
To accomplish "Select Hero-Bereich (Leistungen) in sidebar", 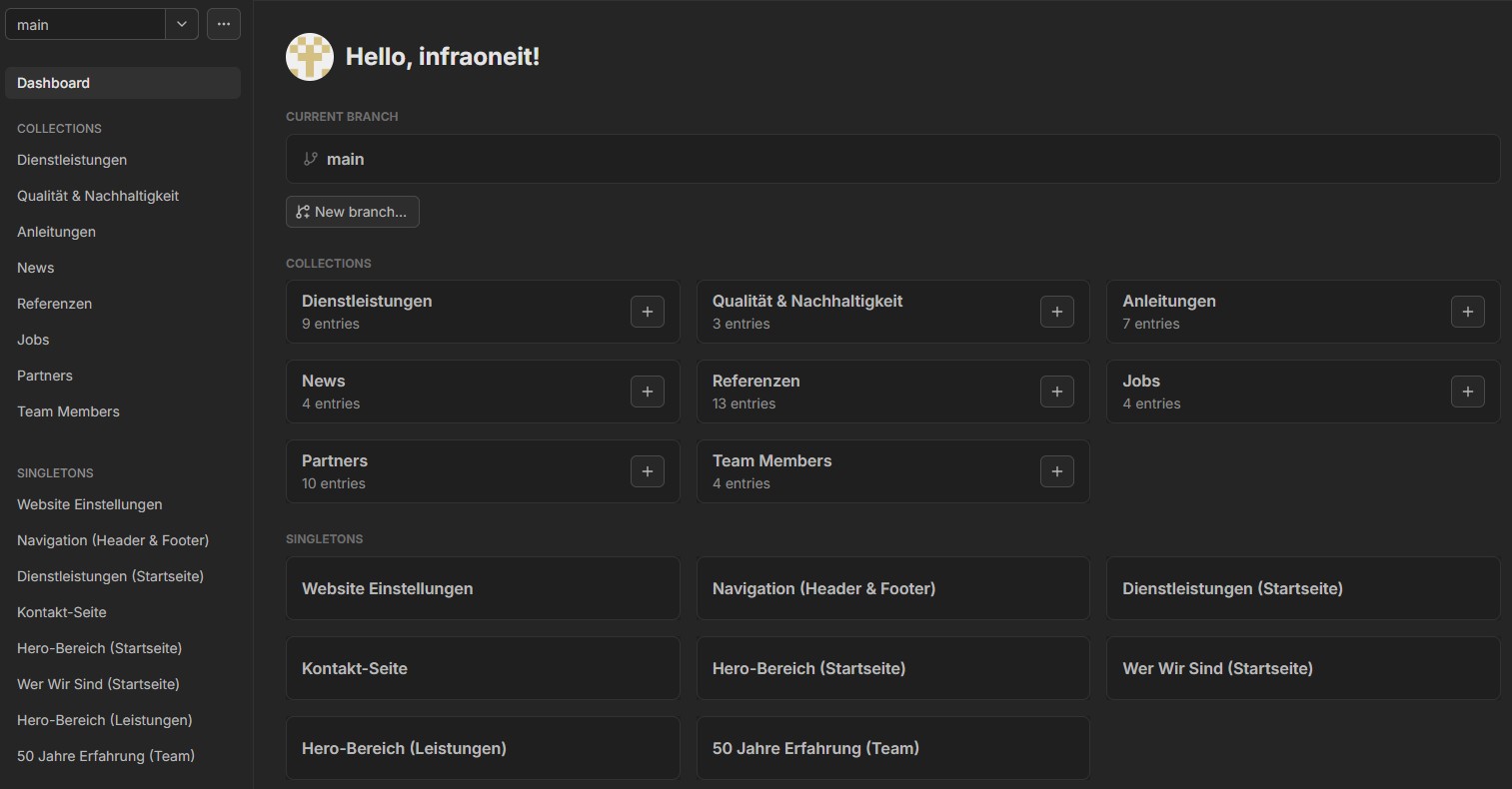I will click(x=104, y=720).
